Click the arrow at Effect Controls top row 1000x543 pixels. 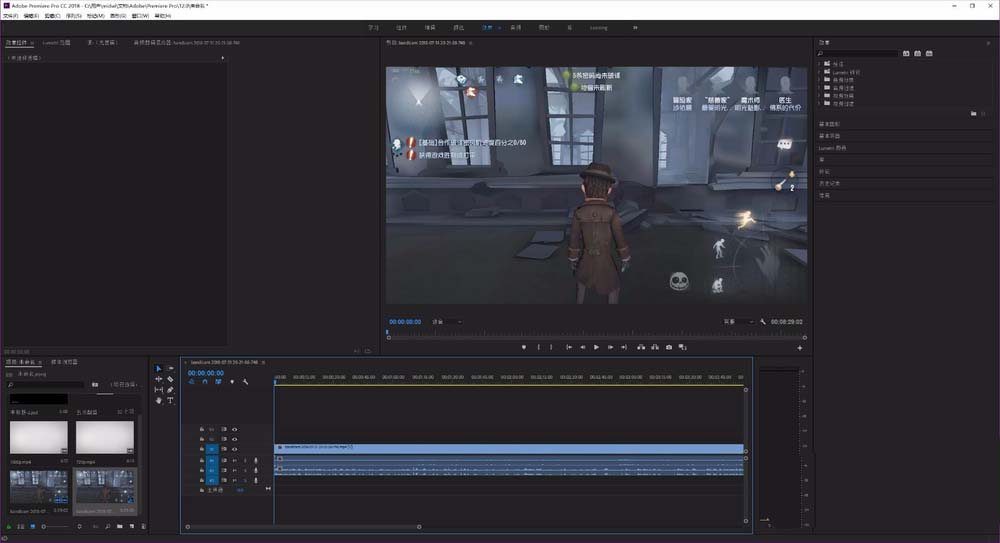pyautogui.click(x=223, y=58)
